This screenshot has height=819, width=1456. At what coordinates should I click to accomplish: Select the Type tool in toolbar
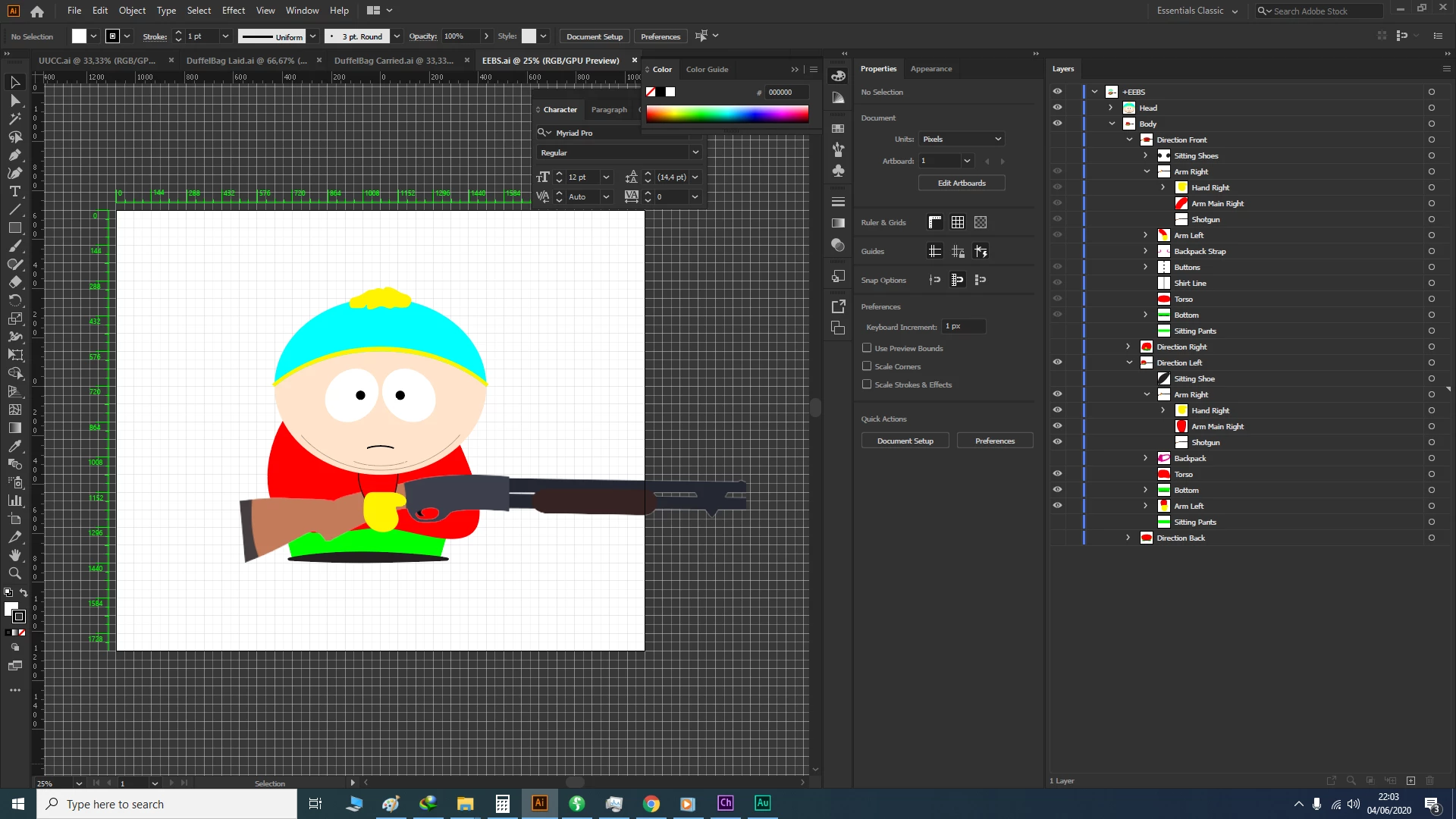click(14, 191)
